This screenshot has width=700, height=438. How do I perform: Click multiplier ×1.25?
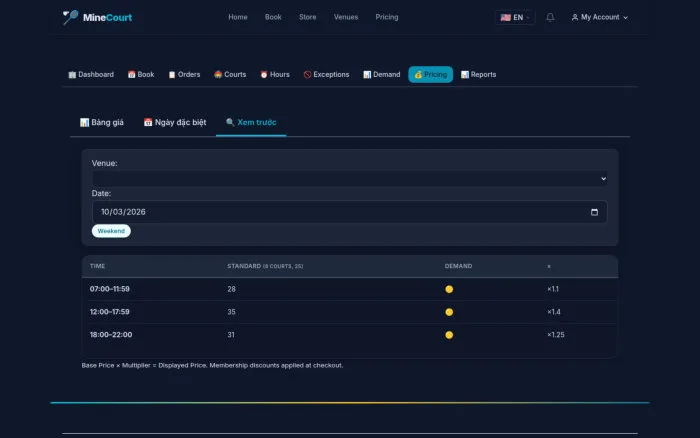point(556,334)
